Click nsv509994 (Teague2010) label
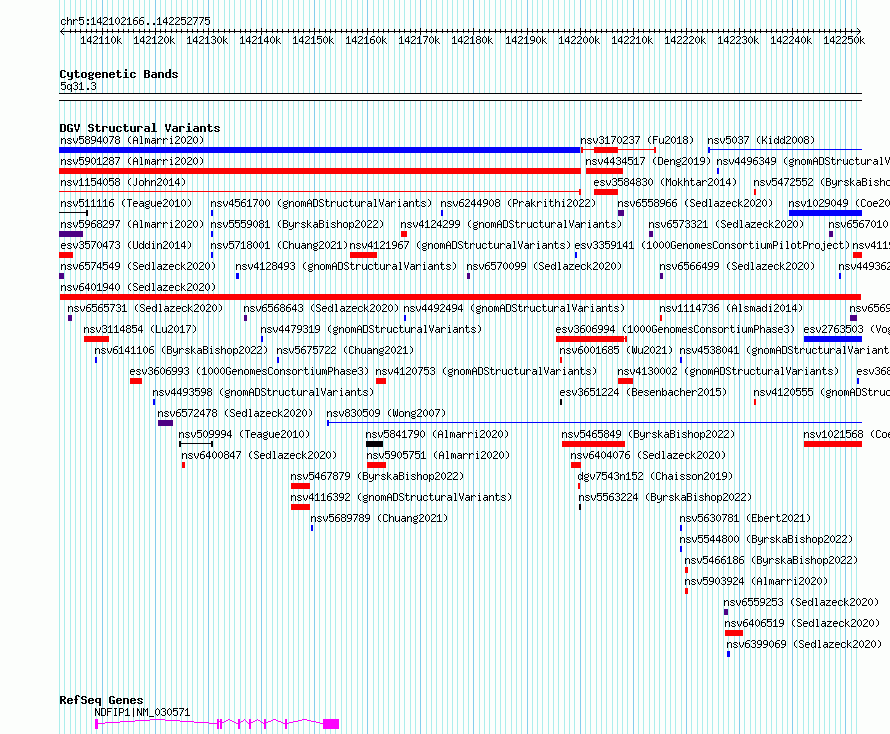Viewport: 890px width, 734px height. tap(244, 434)
